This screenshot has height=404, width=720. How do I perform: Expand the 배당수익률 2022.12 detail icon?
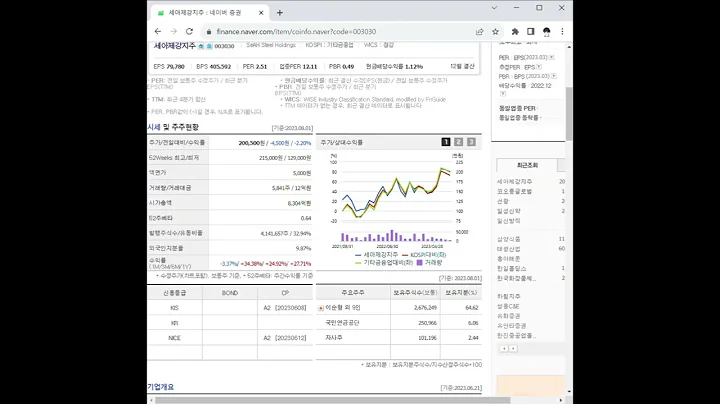503,94
